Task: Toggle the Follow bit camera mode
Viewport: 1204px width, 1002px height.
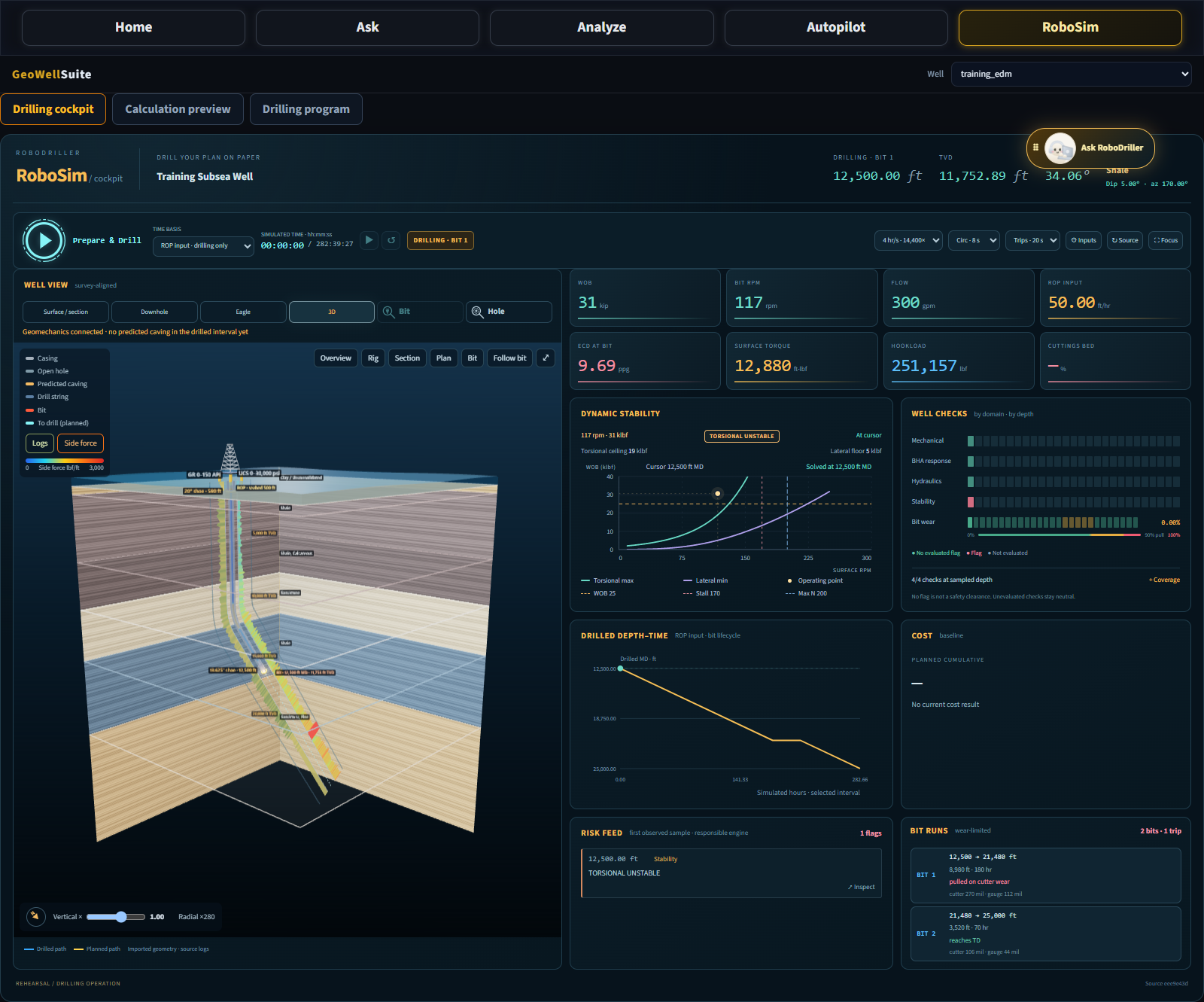Action: click(509, 358)
